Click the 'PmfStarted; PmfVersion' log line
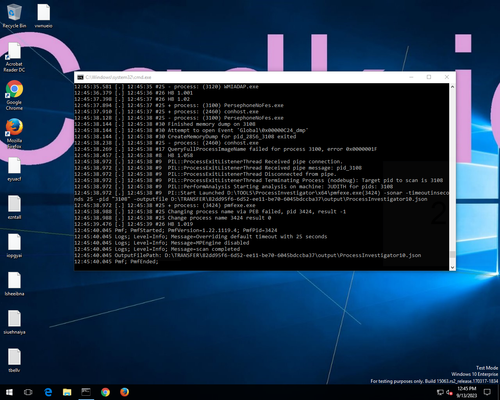This screenshot has height=400, width=500. (176, 230)
